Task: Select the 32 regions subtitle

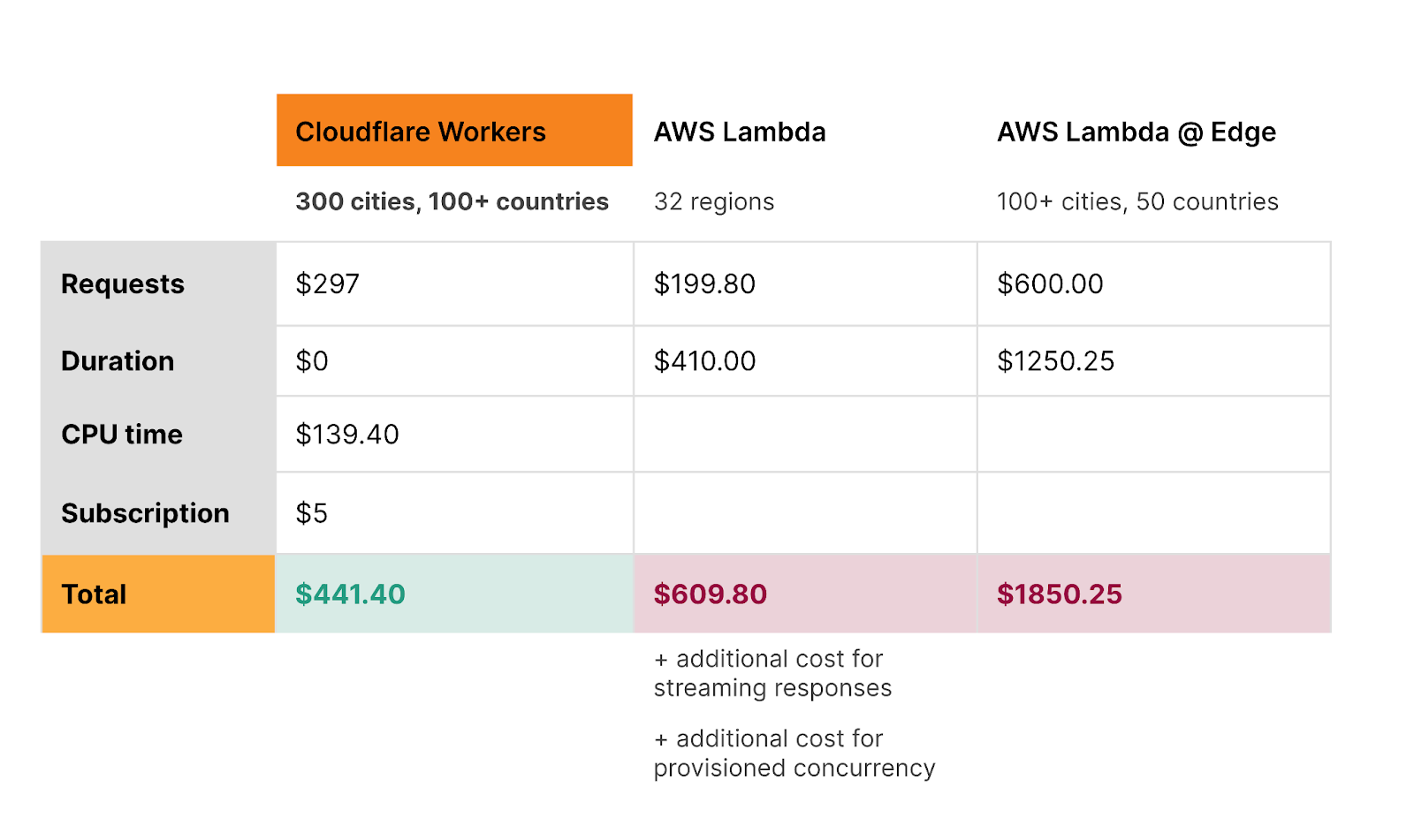Action: (x=714, y=201)
